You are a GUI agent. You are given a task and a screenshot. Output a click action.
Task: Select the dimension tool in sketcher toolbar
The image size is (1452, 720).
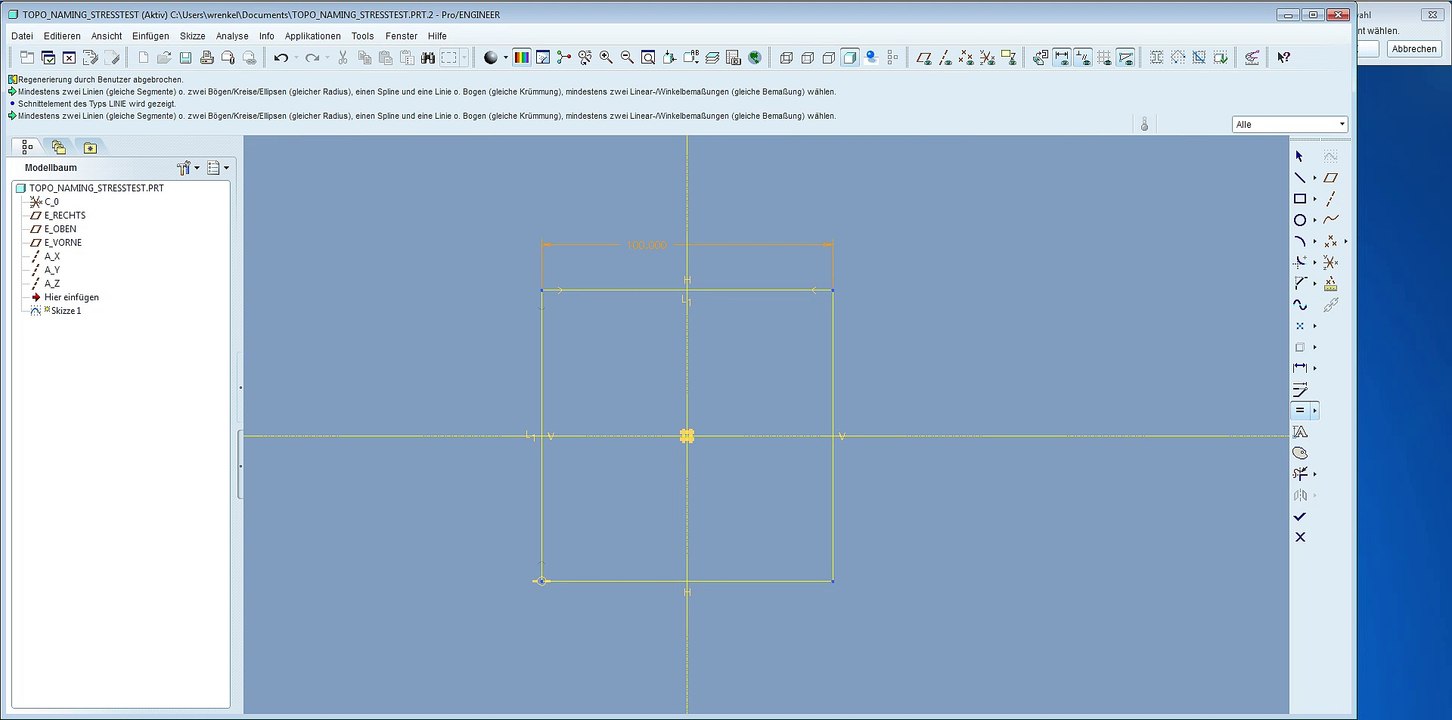[1300, 368]
